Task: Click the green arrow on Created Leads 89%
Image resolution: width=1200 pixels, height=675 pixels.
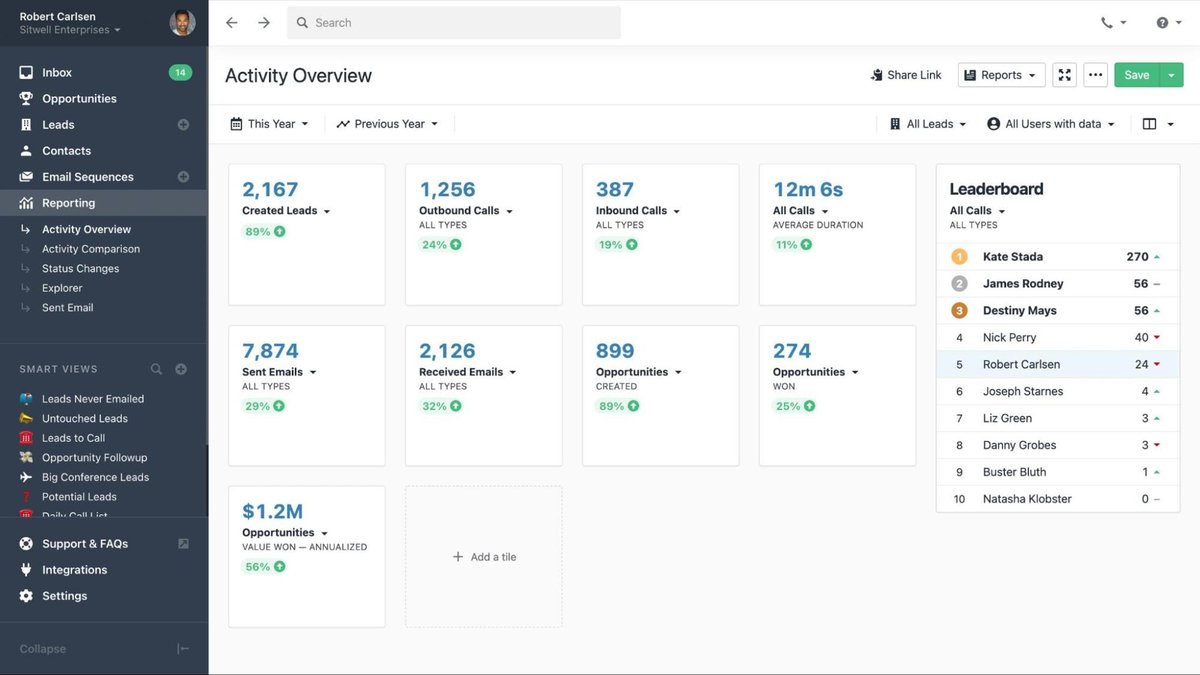Action: 279,232
